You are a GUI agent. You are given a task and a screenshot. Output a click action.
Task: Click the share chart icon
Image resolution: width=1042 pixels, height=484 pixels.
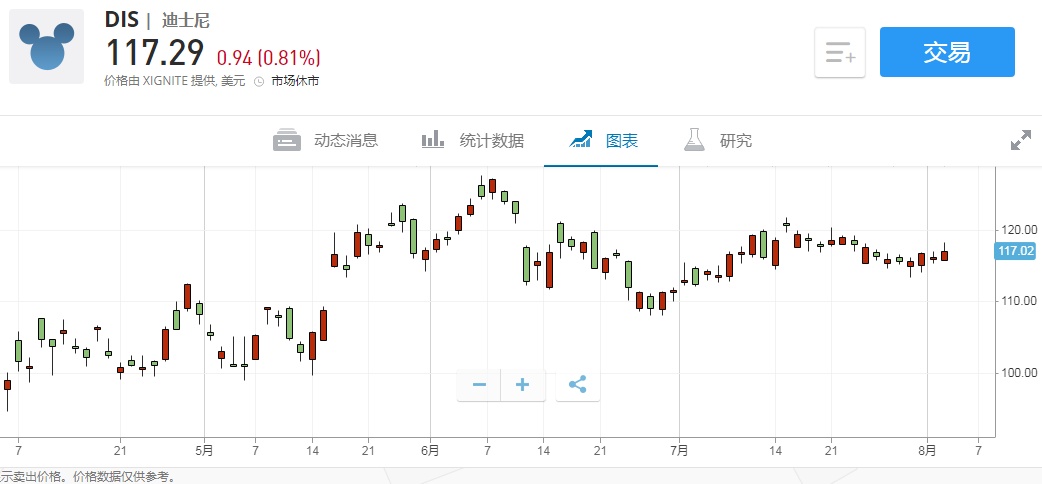[x=578, y=385]
